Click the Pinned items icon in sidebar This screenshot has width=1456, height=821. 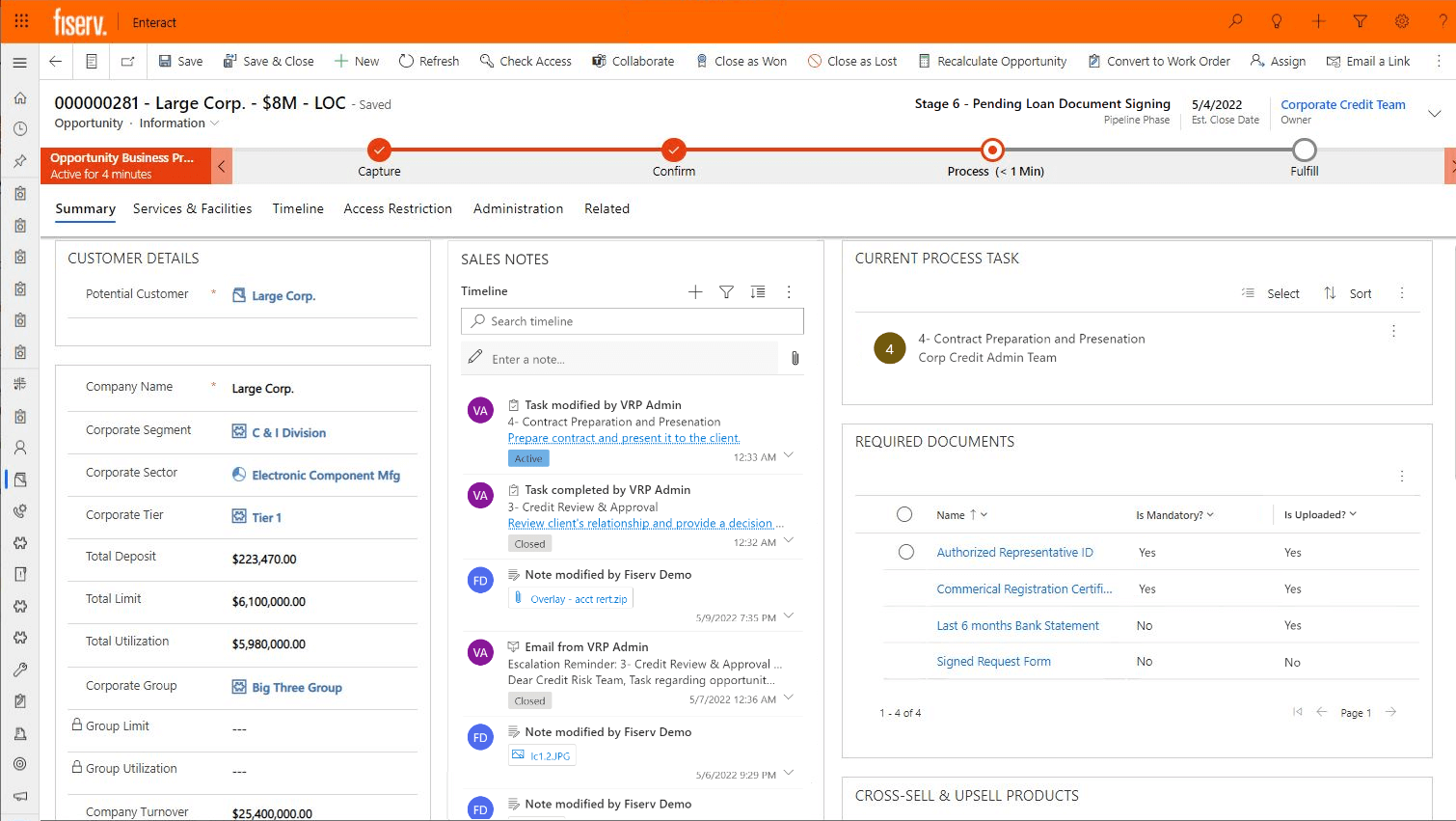[19, 161]
